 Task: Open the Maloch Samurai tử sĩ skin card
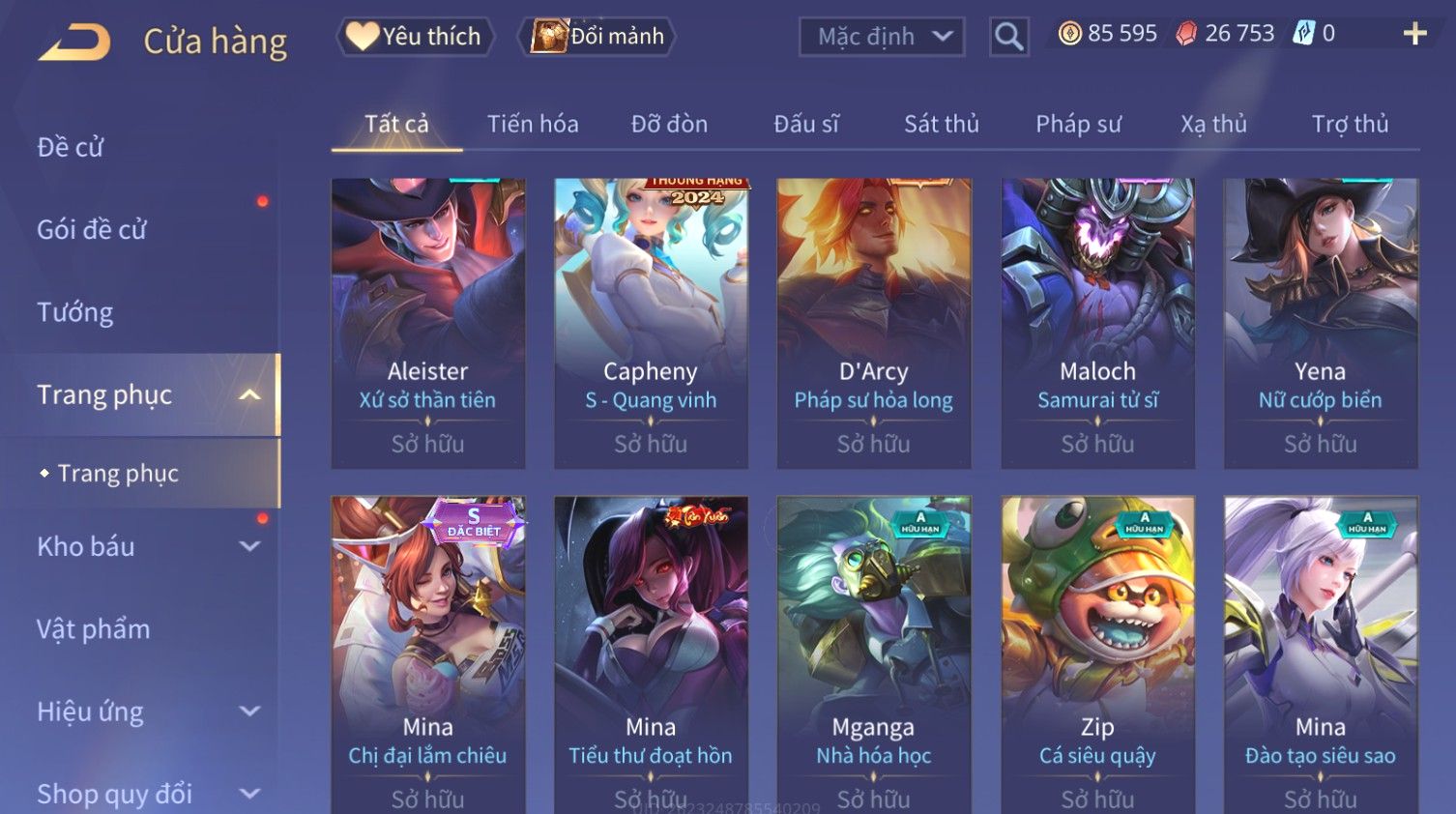[x=1097, y=324]
